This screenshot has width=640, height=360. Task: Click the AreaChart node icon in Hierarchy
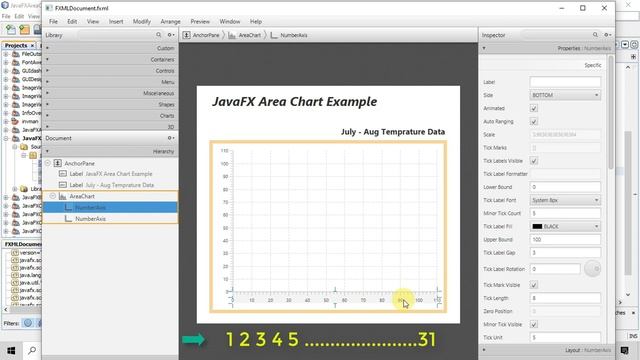point(62,196)
